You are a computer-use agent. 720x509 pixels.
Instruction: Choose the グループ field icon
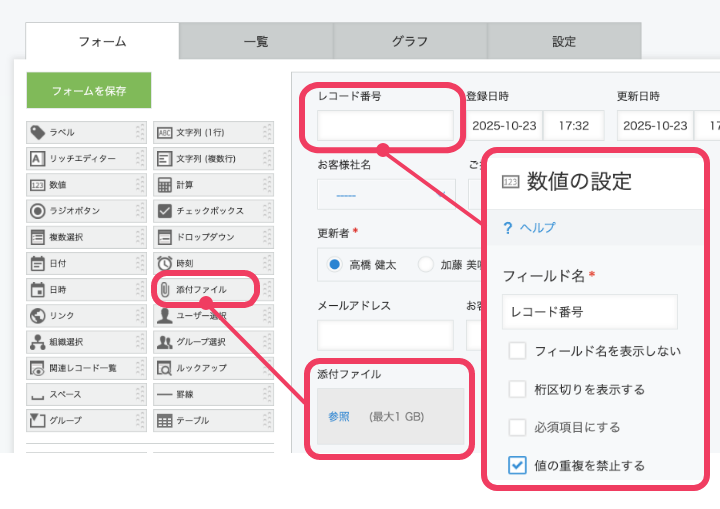click(x=37, y=420)
